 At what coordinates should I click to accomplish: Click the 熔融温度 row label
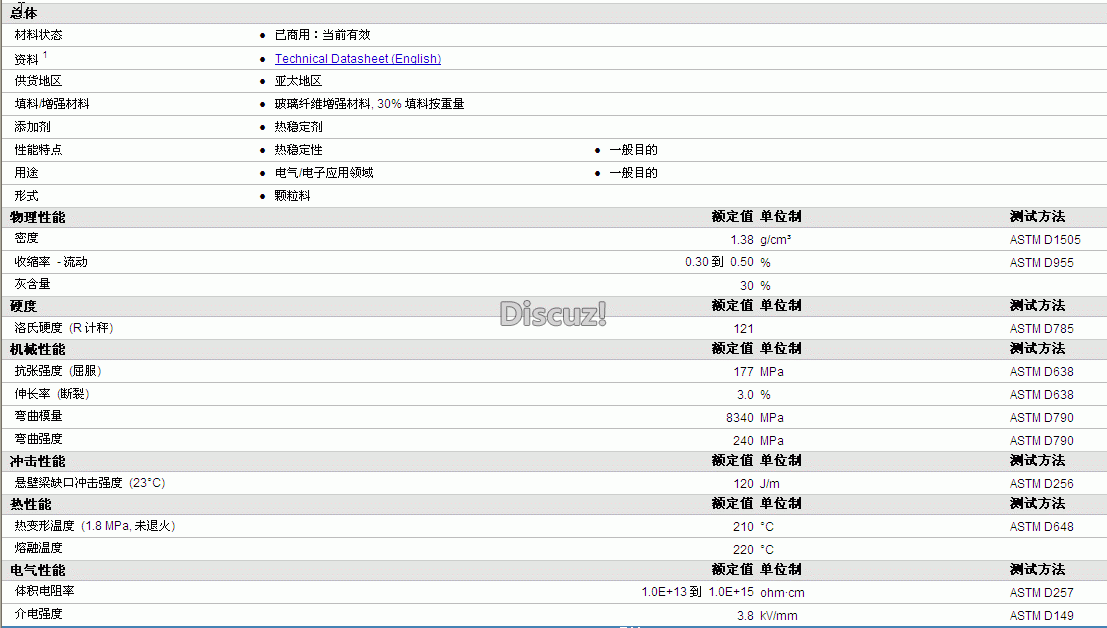click(x=38, y=548)
